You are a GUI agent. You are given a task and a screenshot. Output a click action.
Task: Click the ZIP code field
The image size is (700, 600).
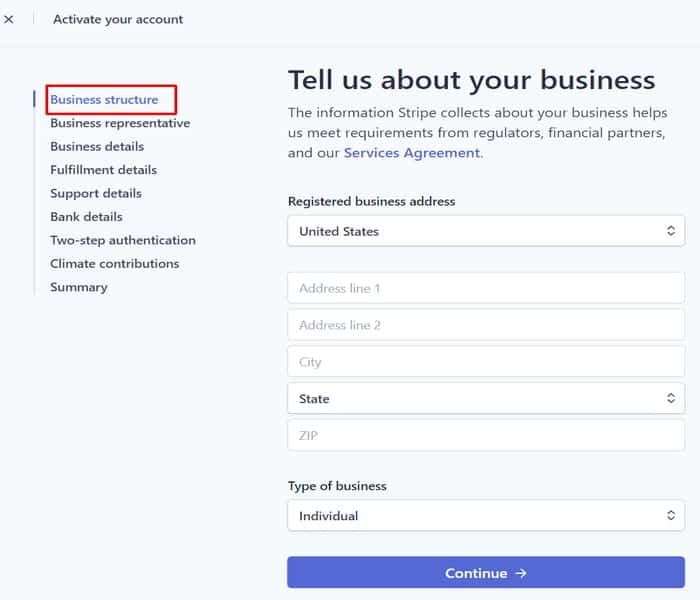[486, 436]
